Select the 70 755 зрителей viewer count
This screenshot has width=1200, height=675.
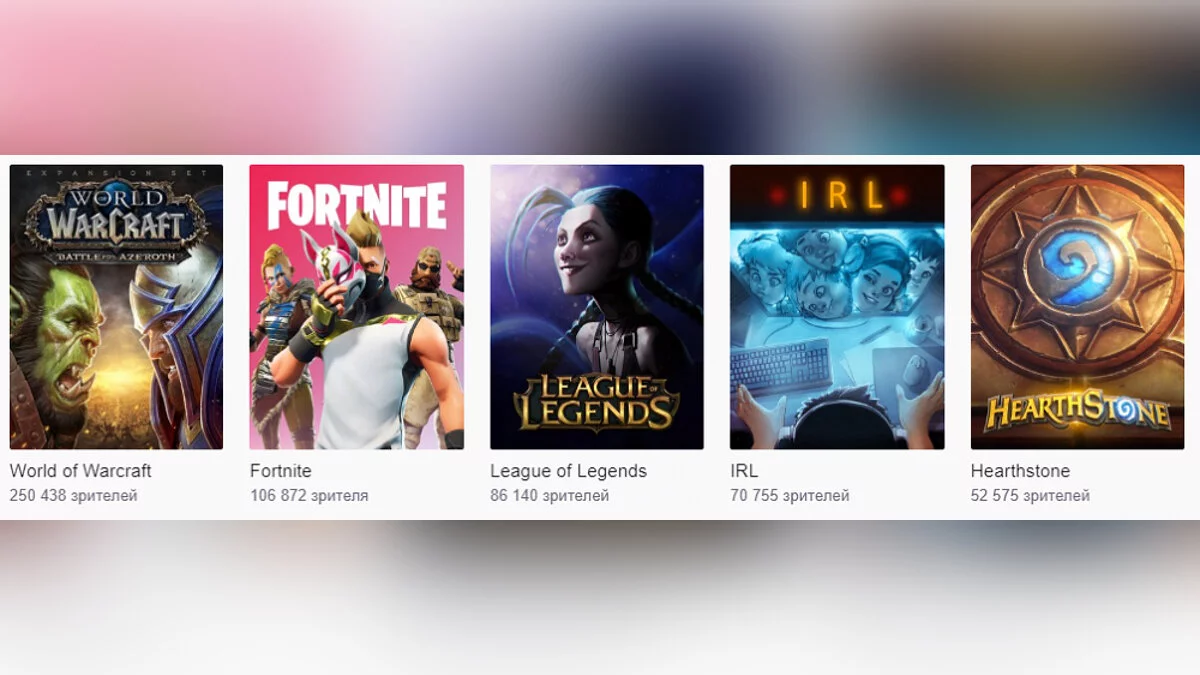(x=790, y=496)
